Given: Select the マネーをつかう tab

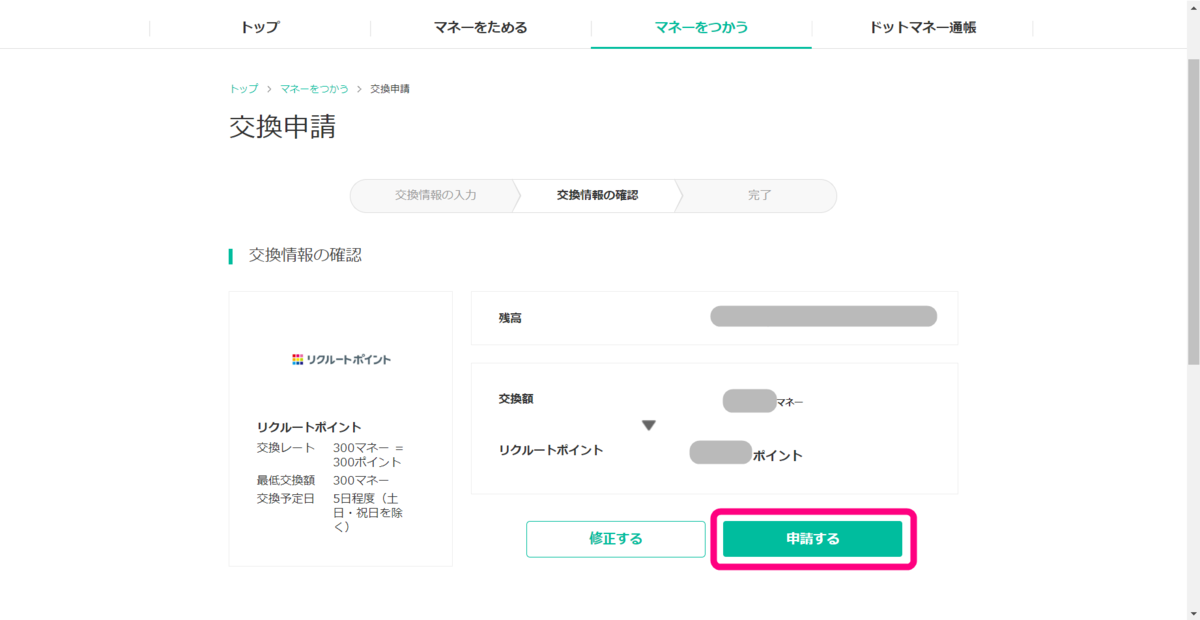Looking at the screenshot, I should 701,27.
